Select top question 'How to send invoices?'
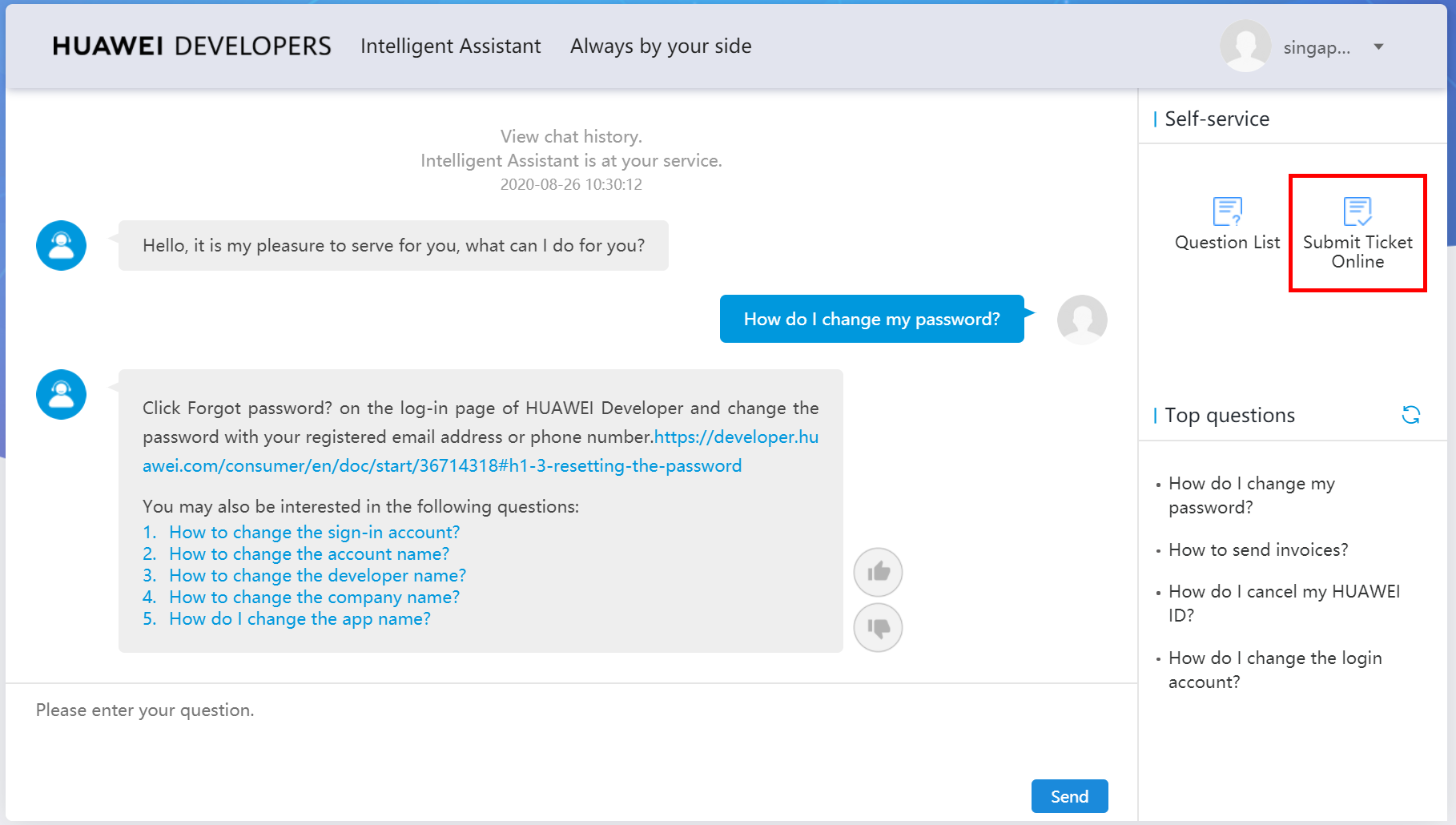Screen dimensions: 1456x825 [1258, 549]
